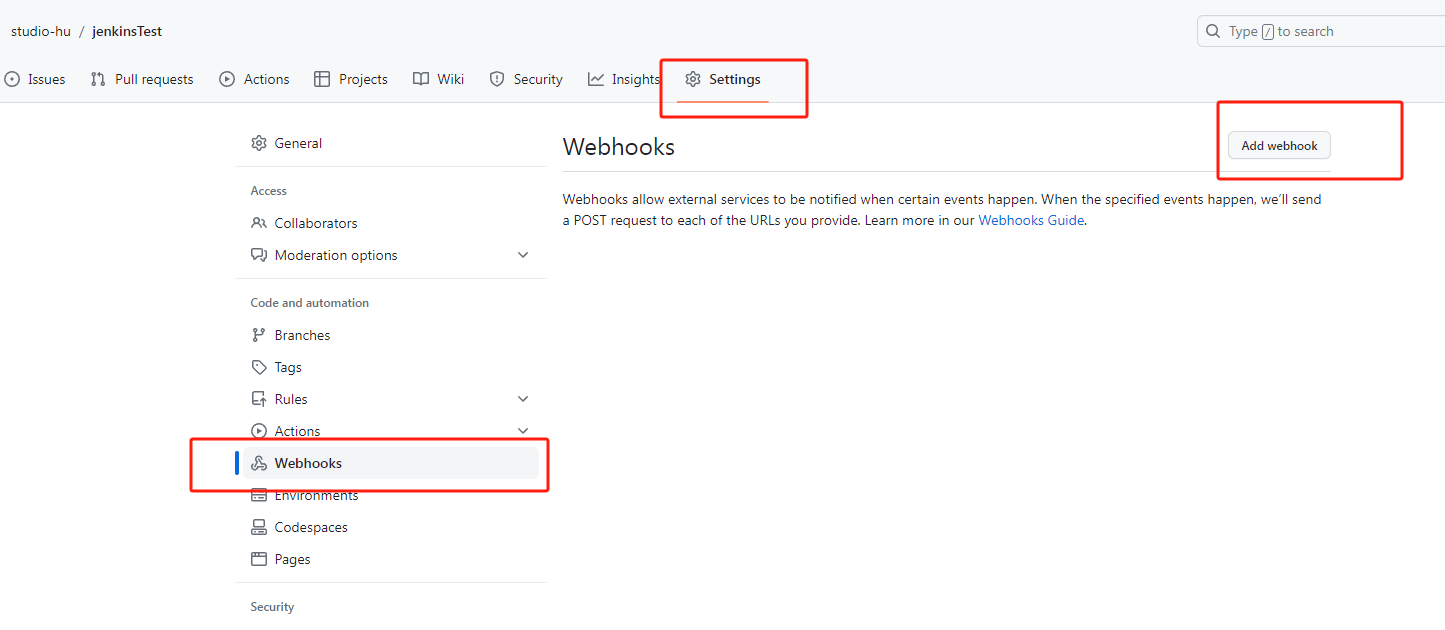Screen dimensions: 1445x630
Task: Click the Webhooks icon in the sidebar
Action: point(259,462)
